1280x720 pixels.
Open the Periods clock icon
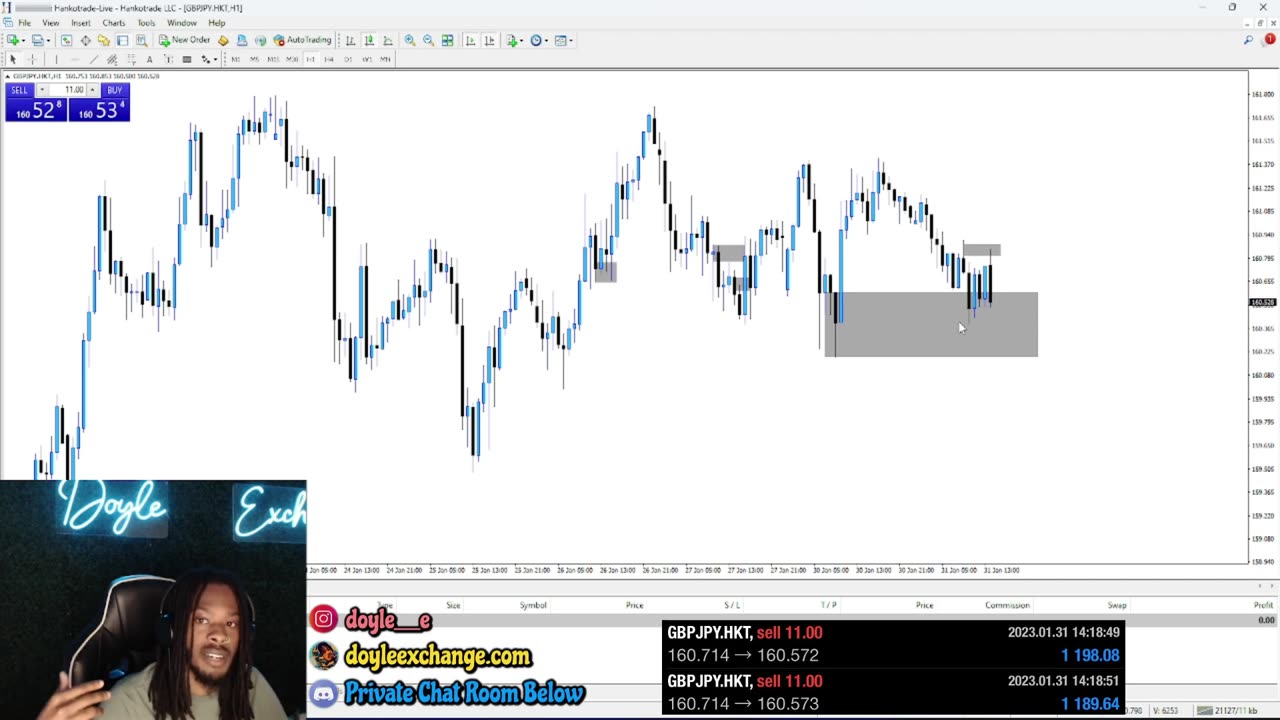535,40
